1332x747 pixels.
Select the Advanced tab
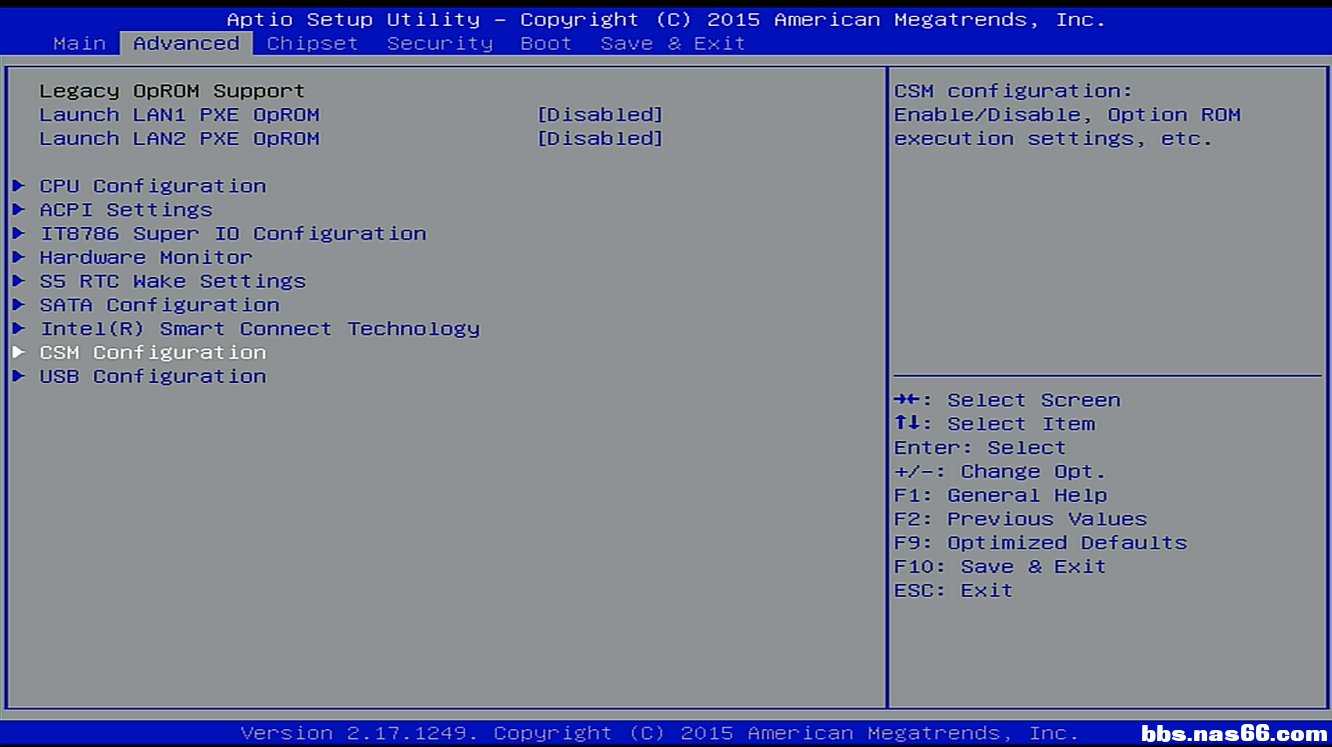(186, 43)
